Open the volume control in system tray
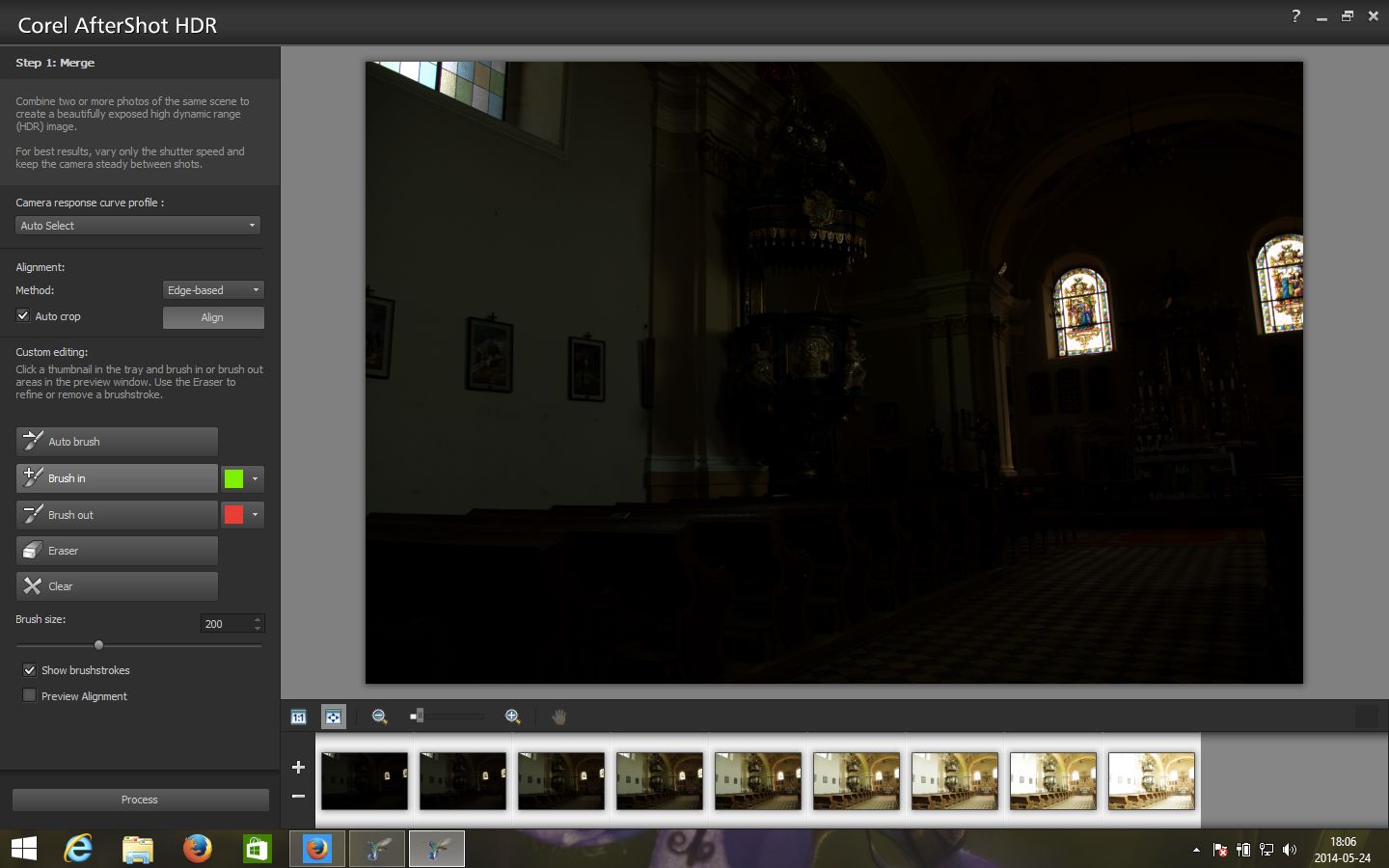 (1290, 850)
